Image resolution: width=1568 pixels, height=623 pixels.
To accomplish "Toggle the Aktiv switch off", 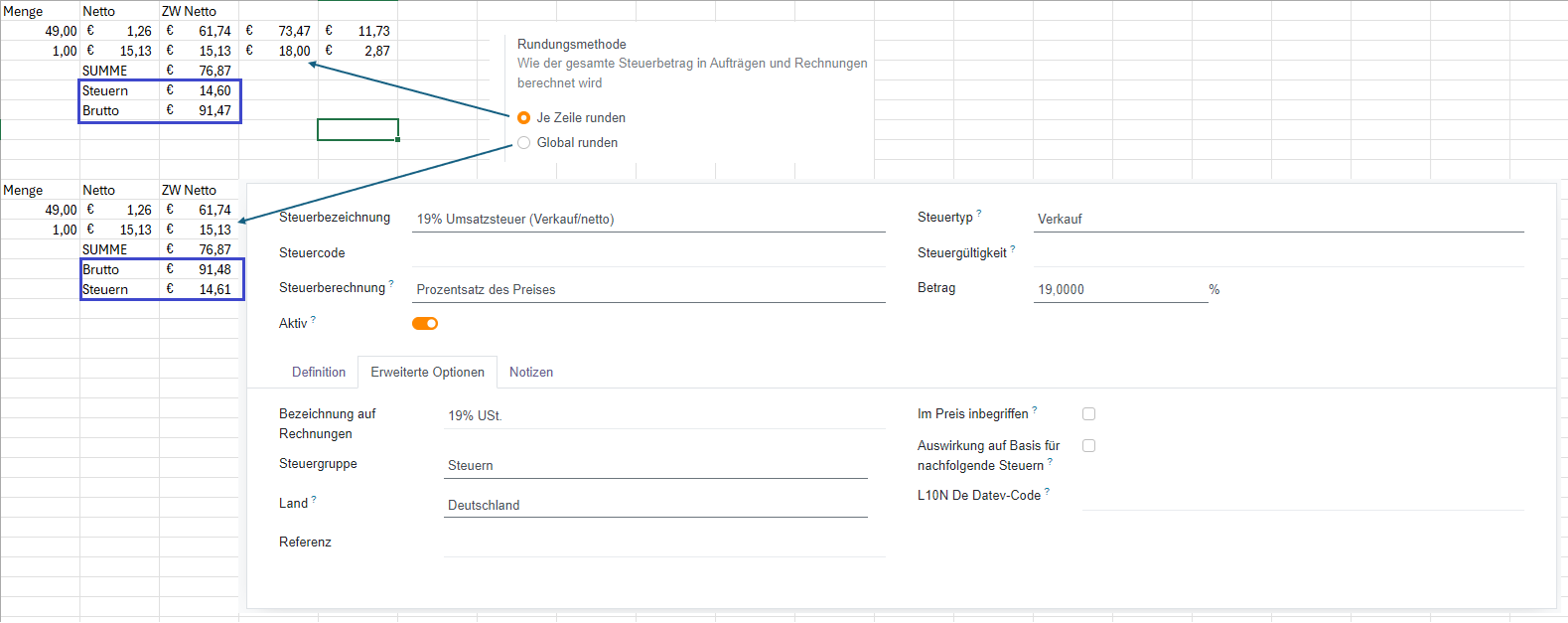I will (425, 323).
